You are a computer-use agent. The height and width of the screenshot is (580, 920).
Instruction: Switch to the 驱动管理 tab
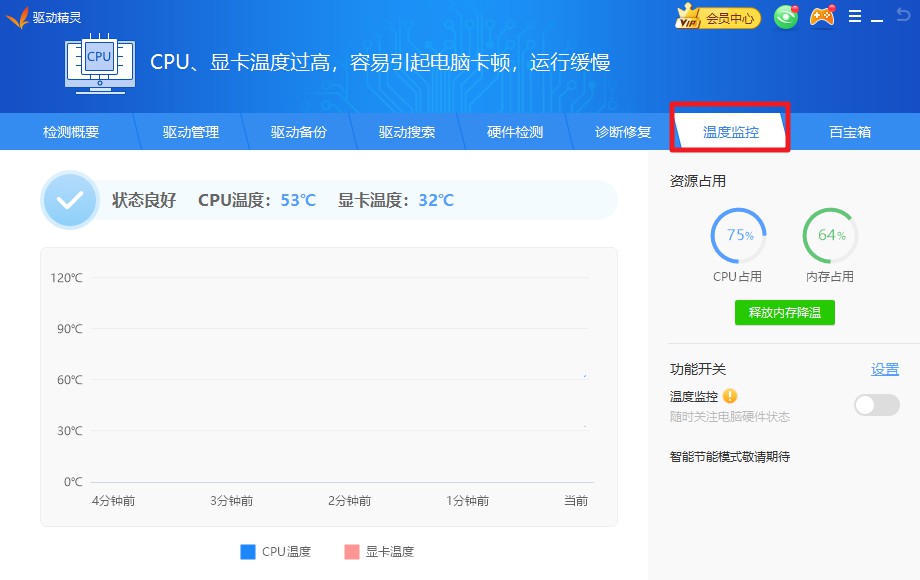coord(191,132)
